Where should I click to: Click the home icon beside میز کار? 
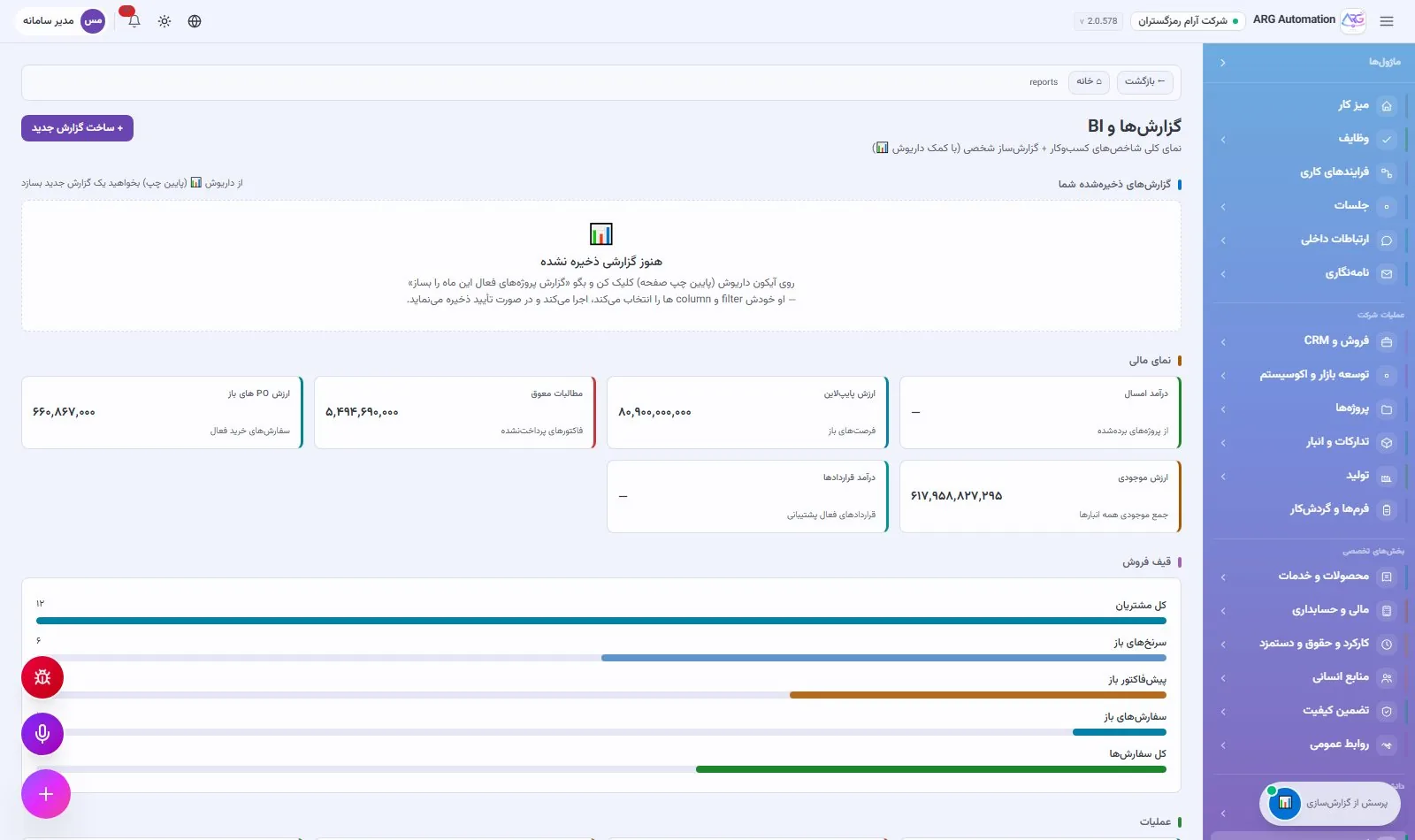point(1387,105)
